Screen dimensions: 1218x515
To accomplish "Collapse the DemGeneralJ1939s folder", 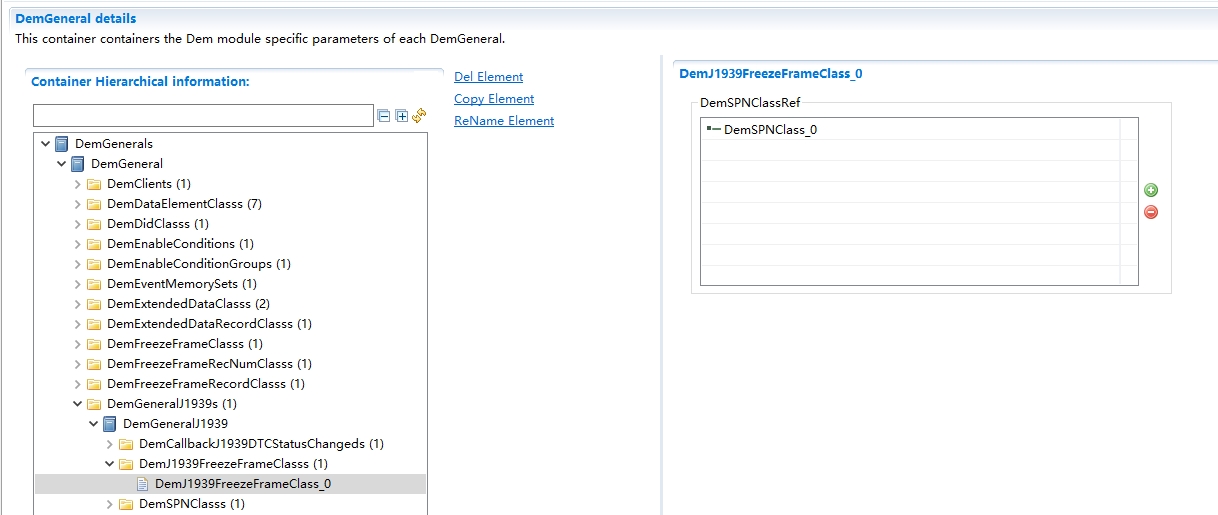I will [78, 404].
